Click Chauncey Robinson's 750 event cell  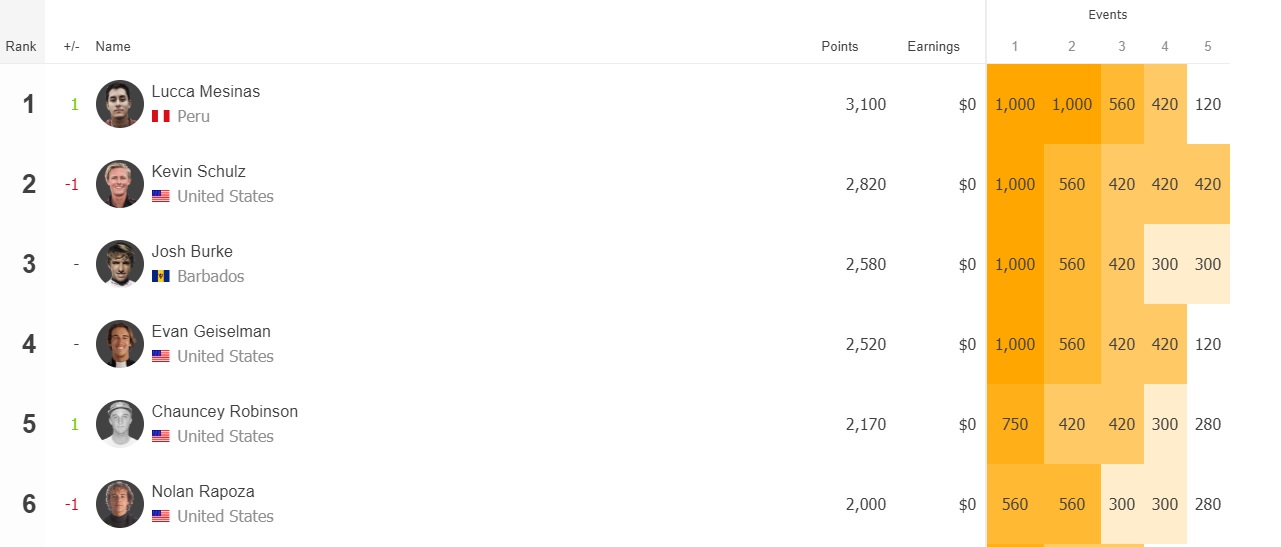(x=1015, y=424)
